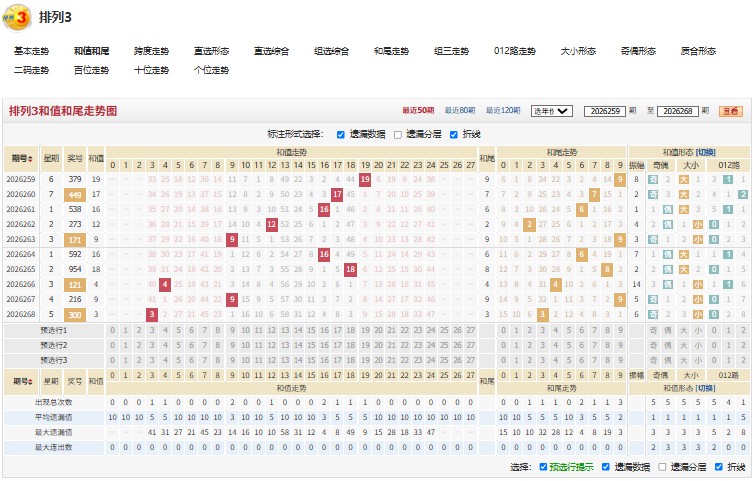Screen dimensions: 753x481
Task: Show 最近120期 results
Action: coord(503,110)
